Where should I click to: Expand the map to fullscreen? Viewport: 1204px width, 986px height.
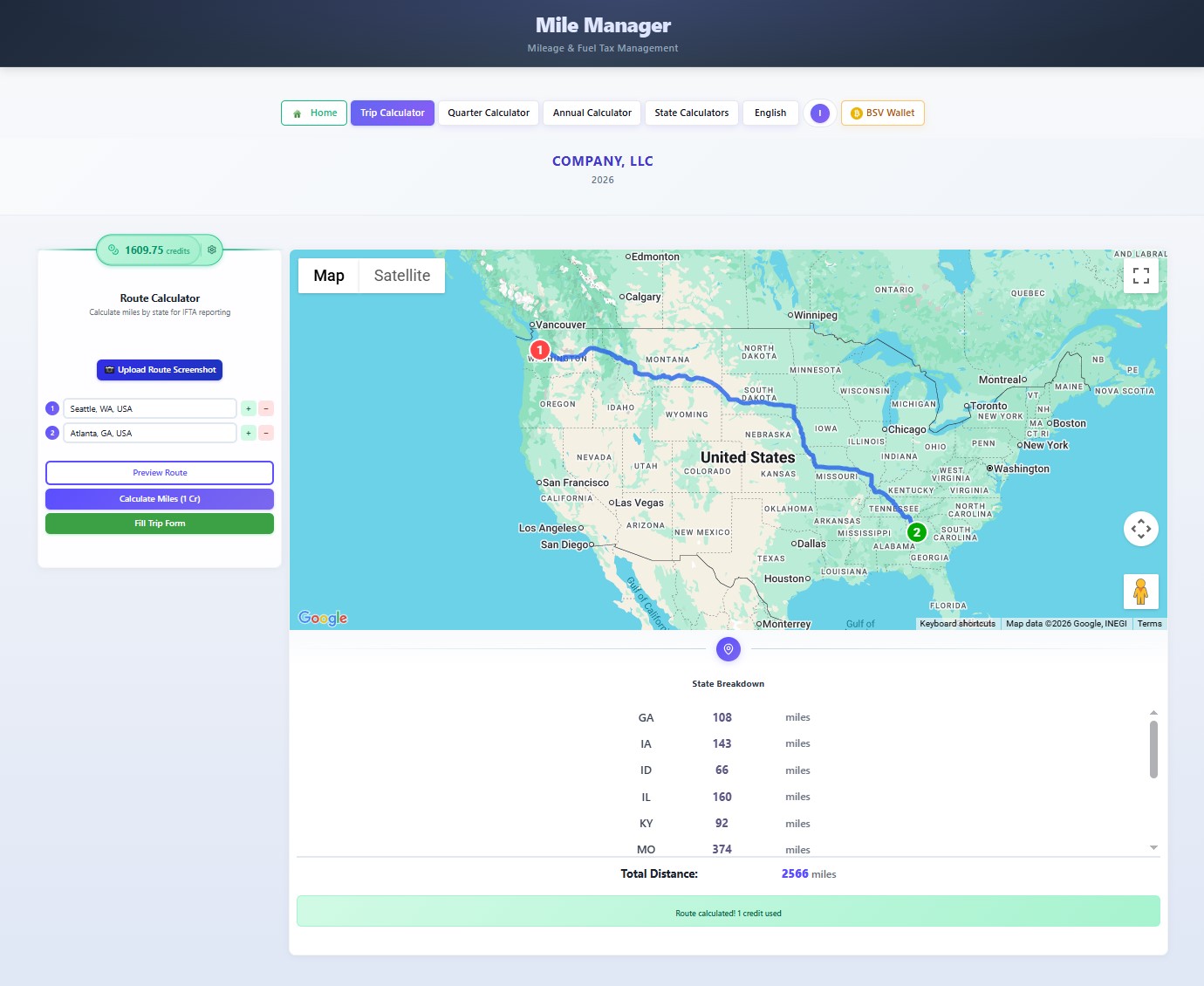click(x=1140, y=275)
